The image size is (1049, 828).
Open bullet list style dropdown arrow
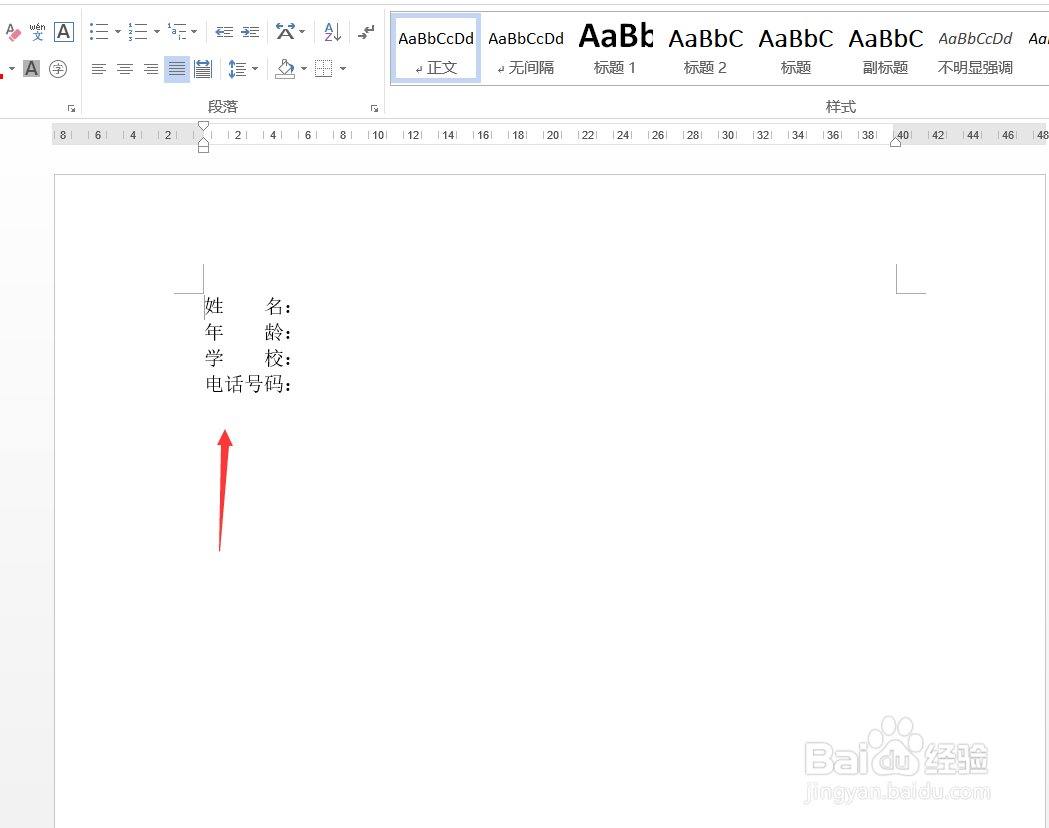point(118,31)
